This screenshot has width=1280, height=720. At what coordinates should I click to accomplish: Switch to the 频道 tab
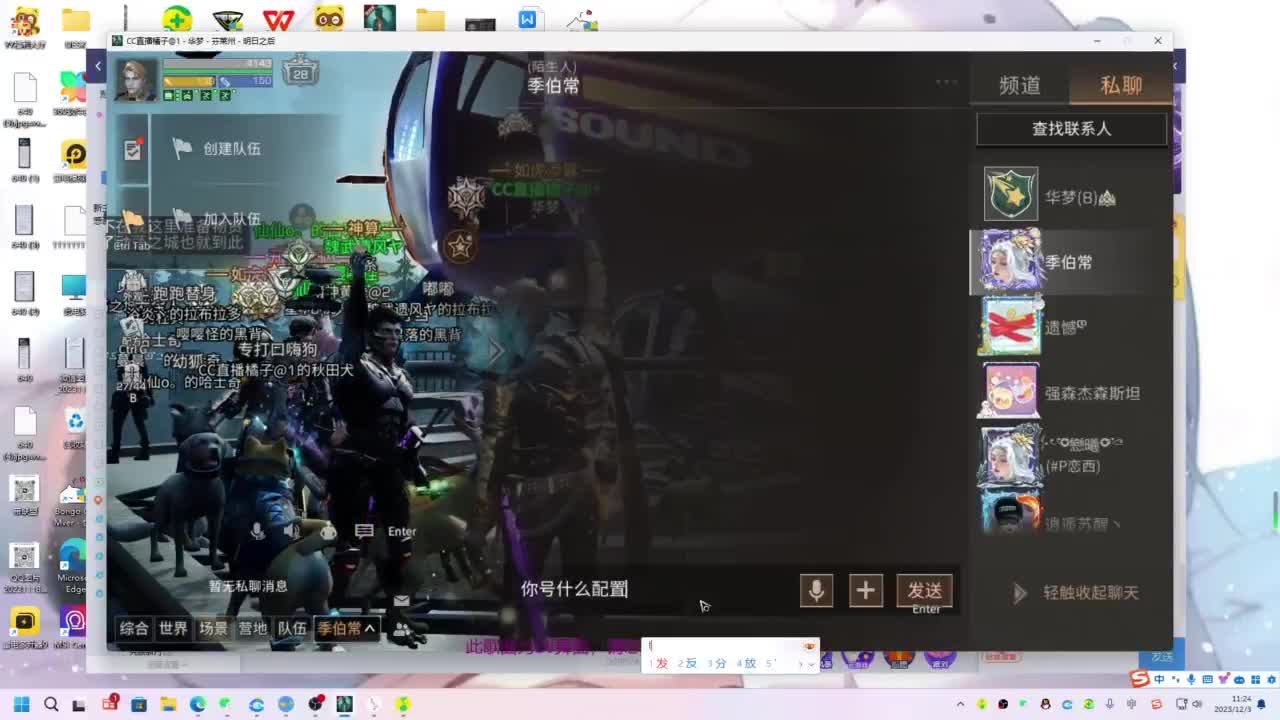click(x=1020, y=86)
